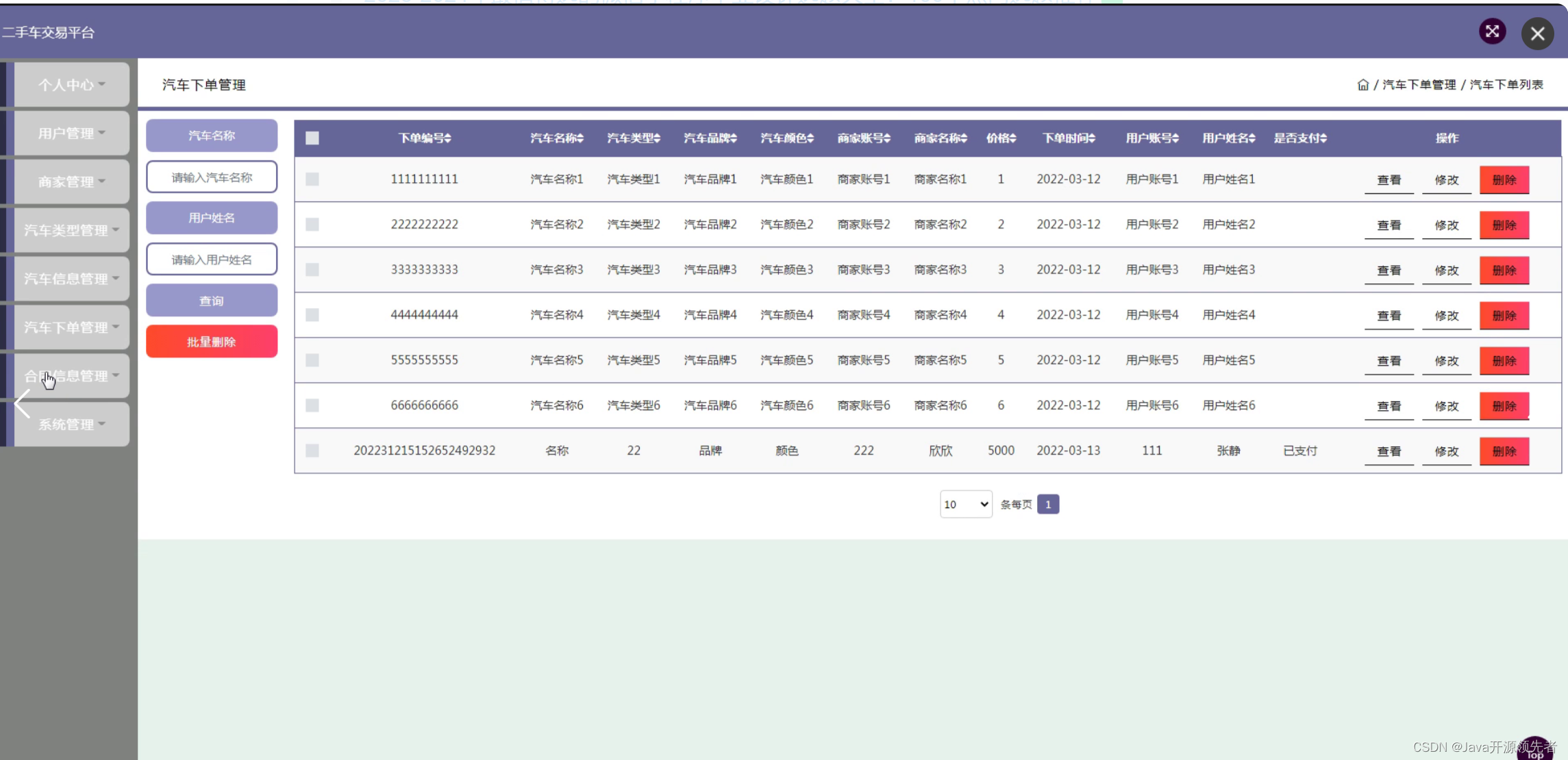Click the left arrow collapse icon

click(x=22, y=404)
